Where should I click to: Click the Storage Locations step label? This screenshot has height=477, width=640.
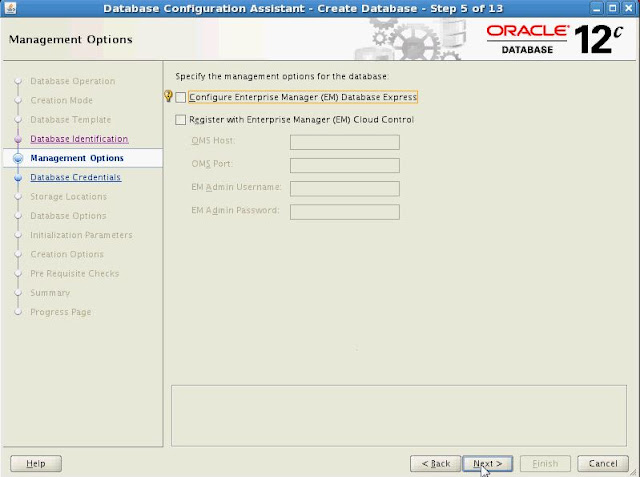(x=69, y=196)
